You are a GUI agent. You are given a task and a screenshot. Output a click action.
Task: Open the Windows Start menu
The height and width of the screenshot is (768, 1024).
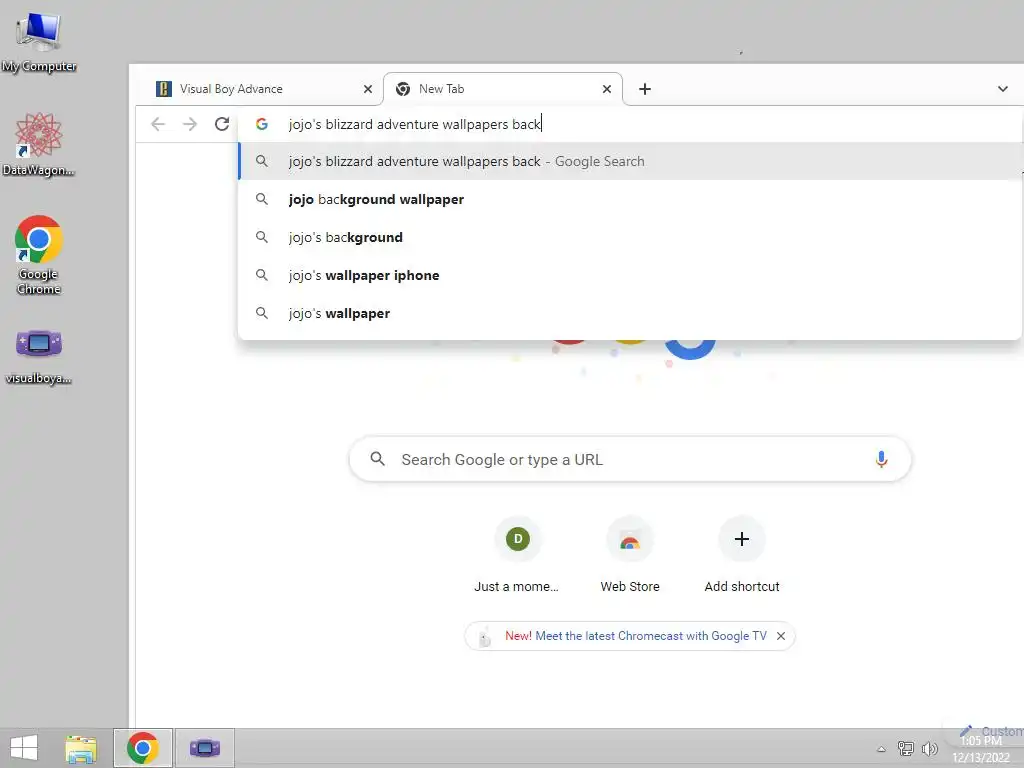[x=24, y=748]
